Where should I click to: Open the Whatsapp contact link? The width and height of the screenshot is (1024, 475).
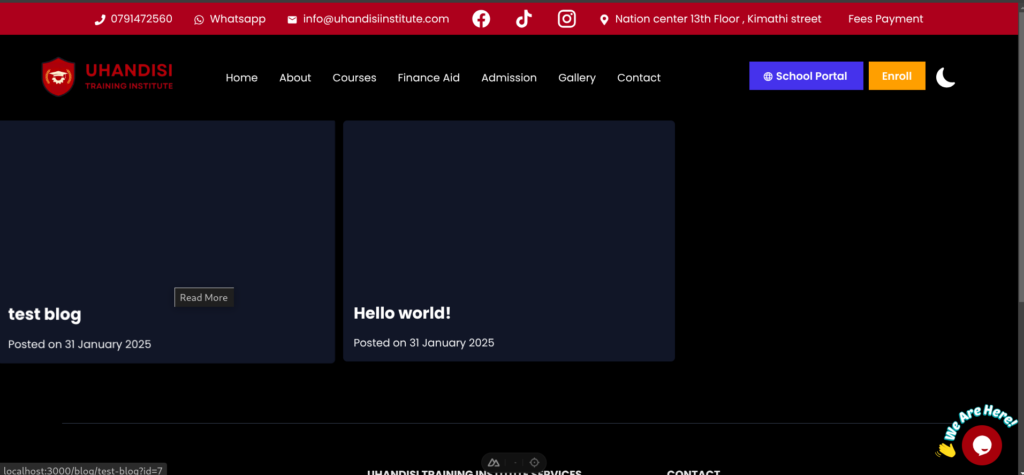click(x=230, y=19)
